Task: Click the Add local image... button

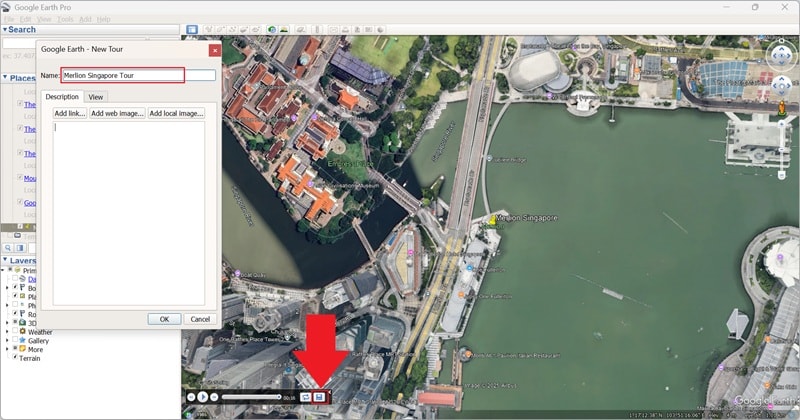Action: [177, 113]
